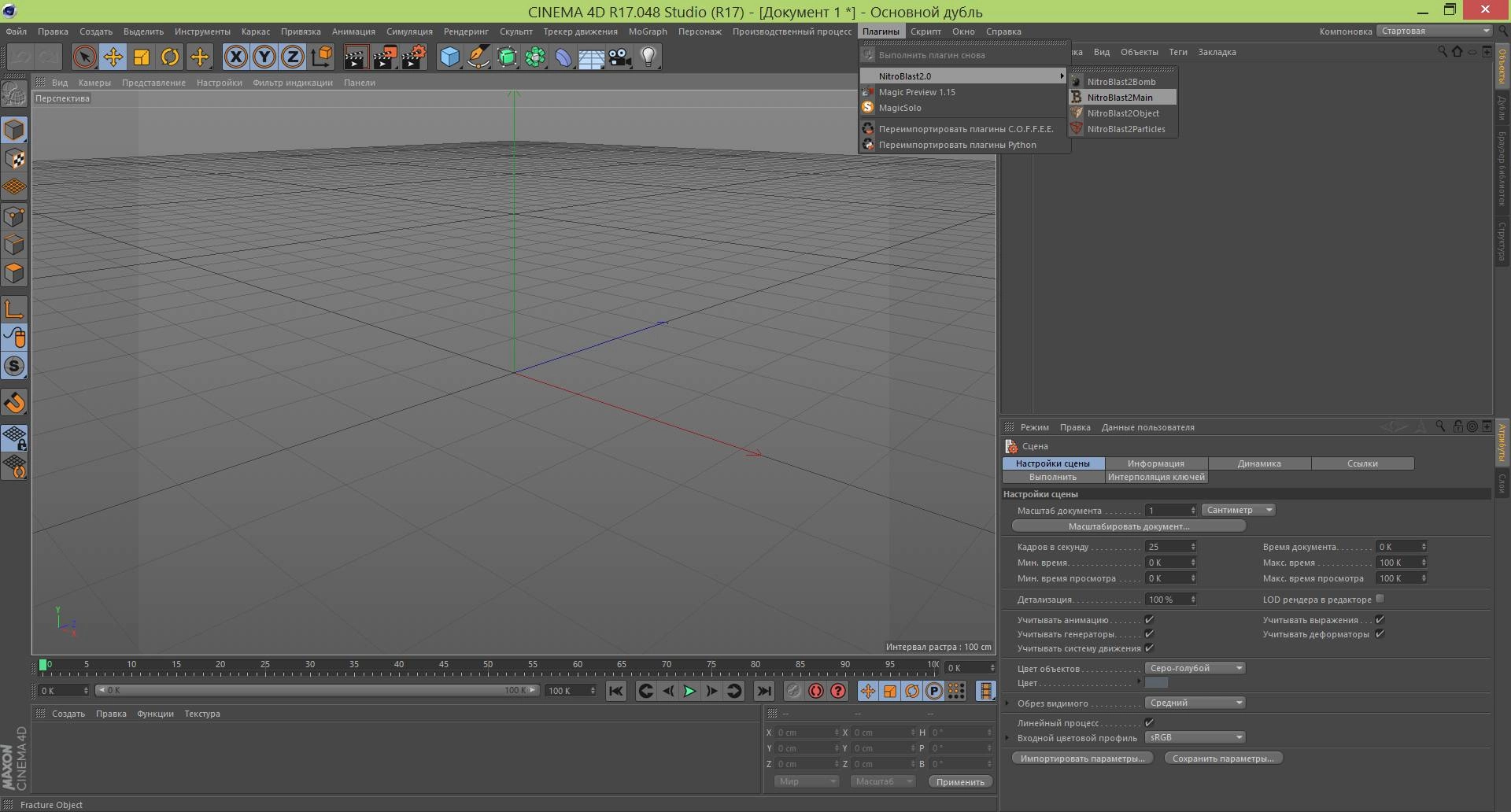Add a Camera object
The width and height of the screenshot is (1511, 812).
(620, 57)
